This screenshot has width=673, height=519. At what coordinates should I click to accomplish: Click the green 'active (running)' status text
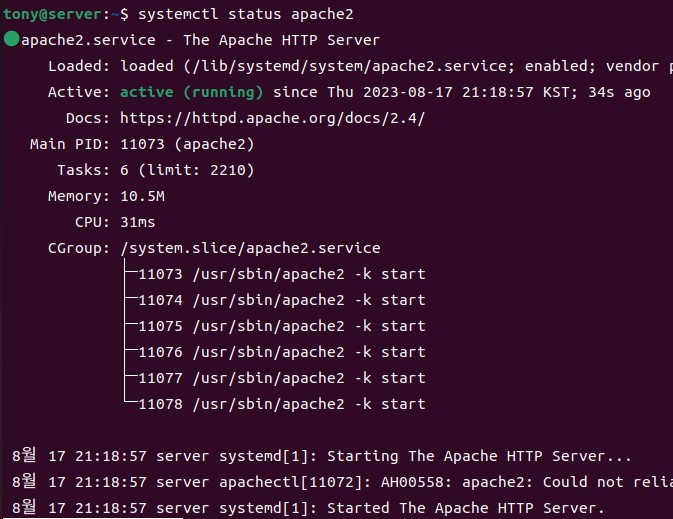(191, 92)
